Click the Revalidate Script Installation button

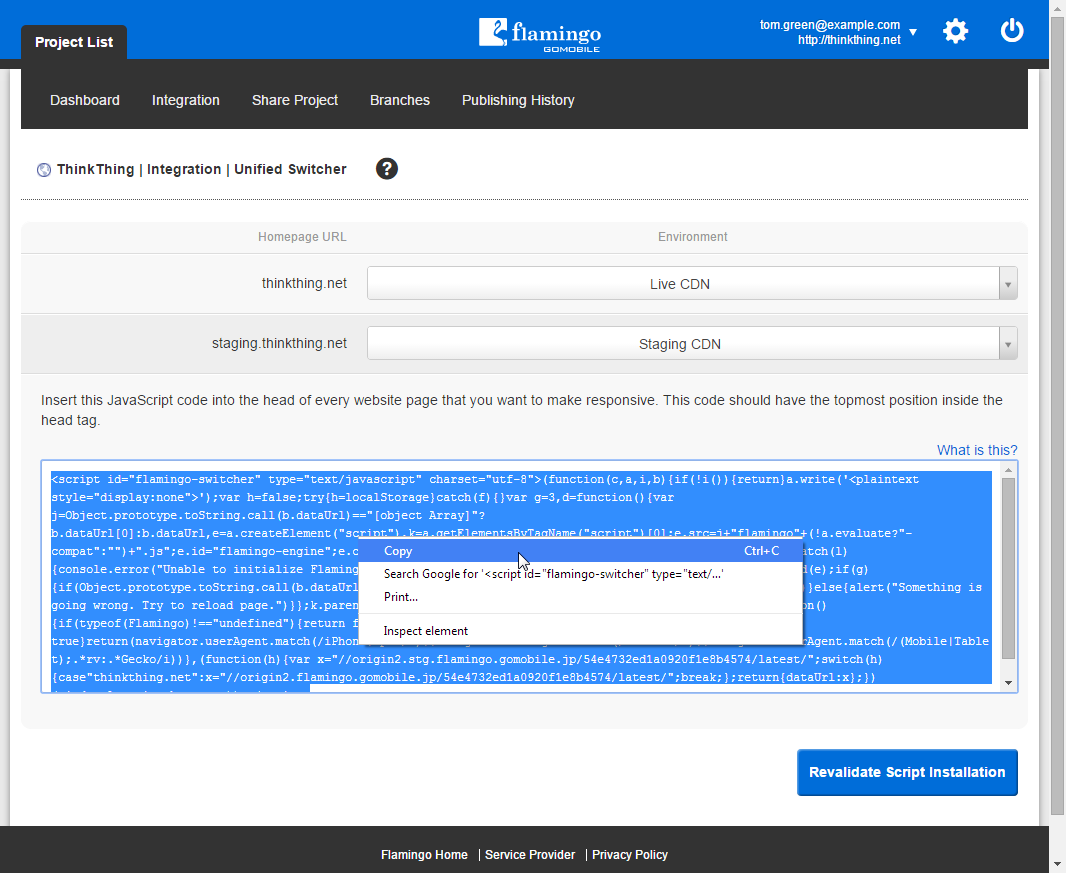coord(907,772)
